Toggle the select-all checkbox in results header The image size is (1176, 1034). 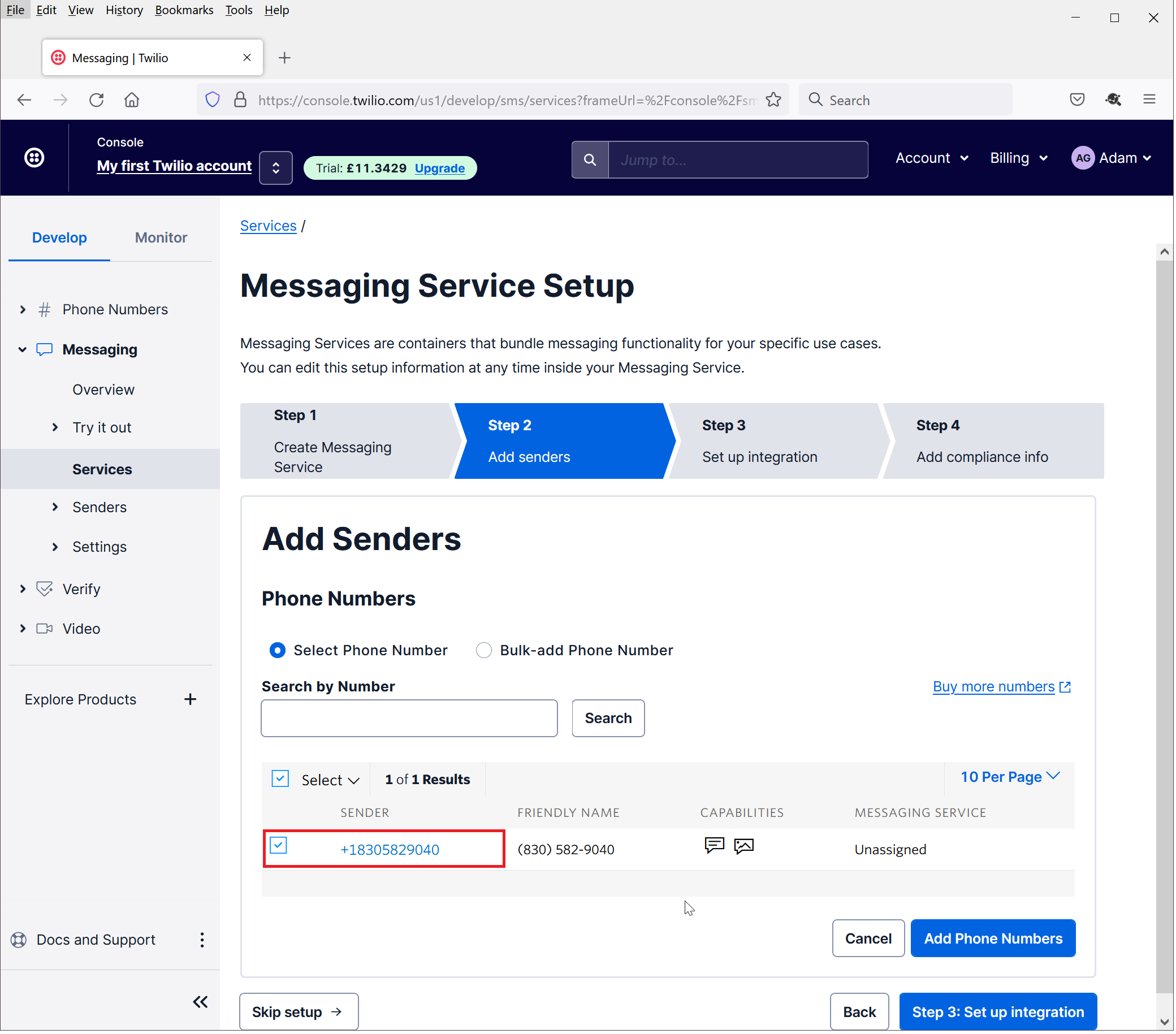click(x=280, y=779)
